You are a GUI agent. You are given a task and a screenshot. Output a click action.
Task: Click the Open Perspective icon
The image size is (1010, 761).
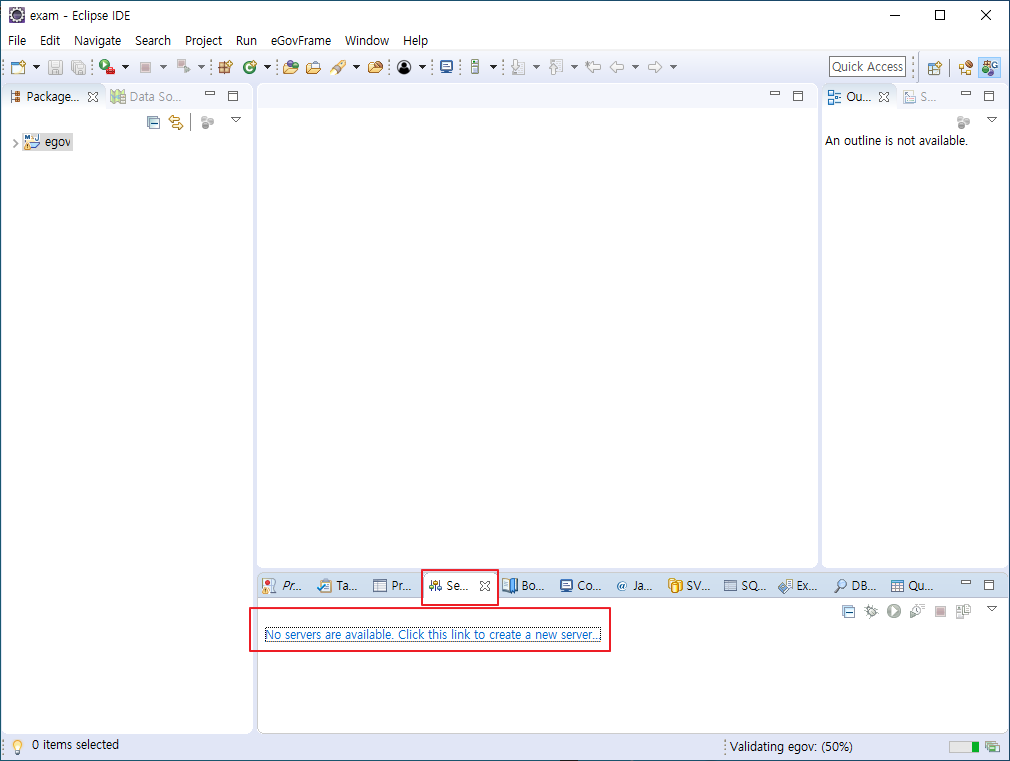pos(935,67)
